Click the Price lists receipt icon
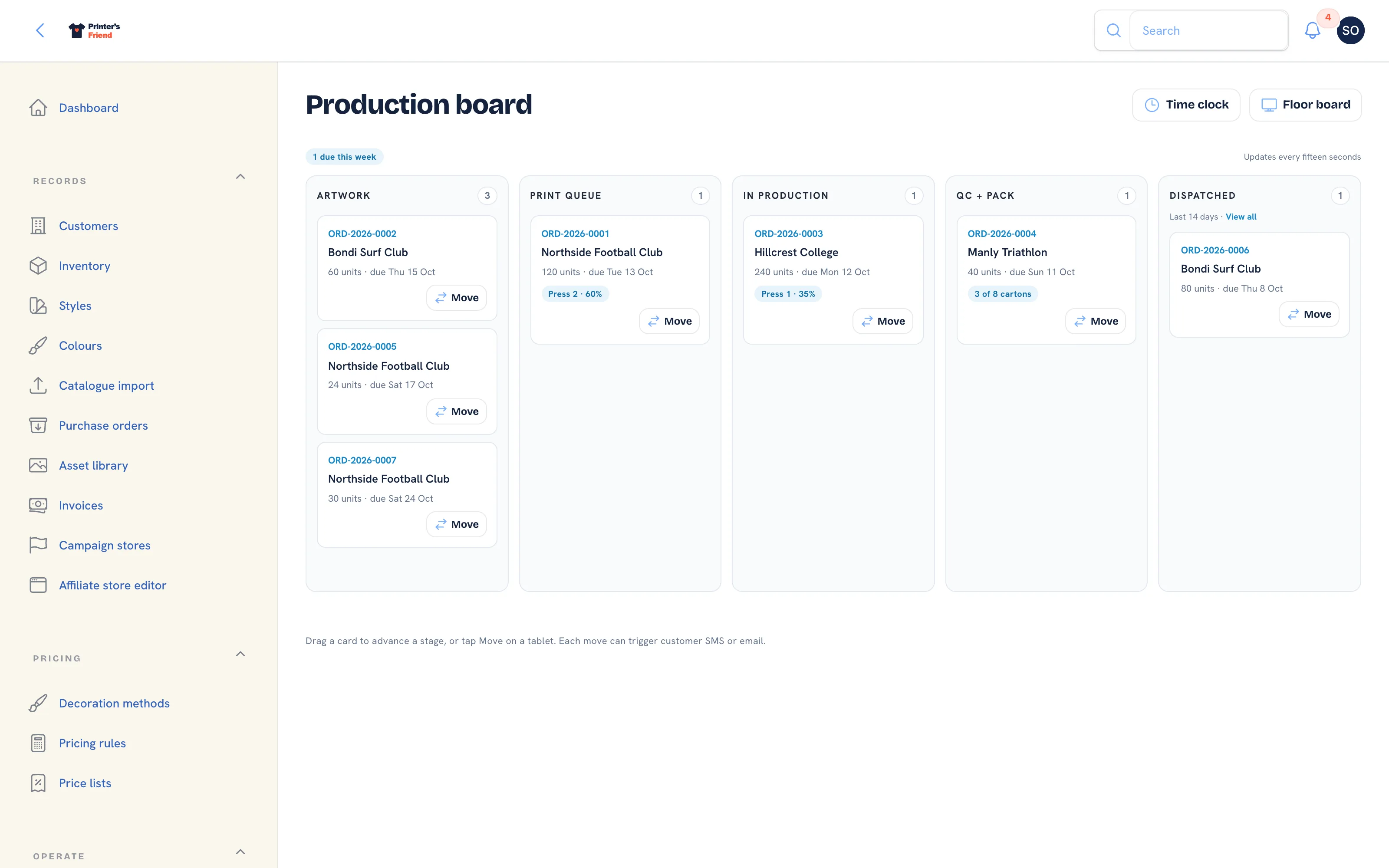 pyautogui.click(x=38, y=783)
